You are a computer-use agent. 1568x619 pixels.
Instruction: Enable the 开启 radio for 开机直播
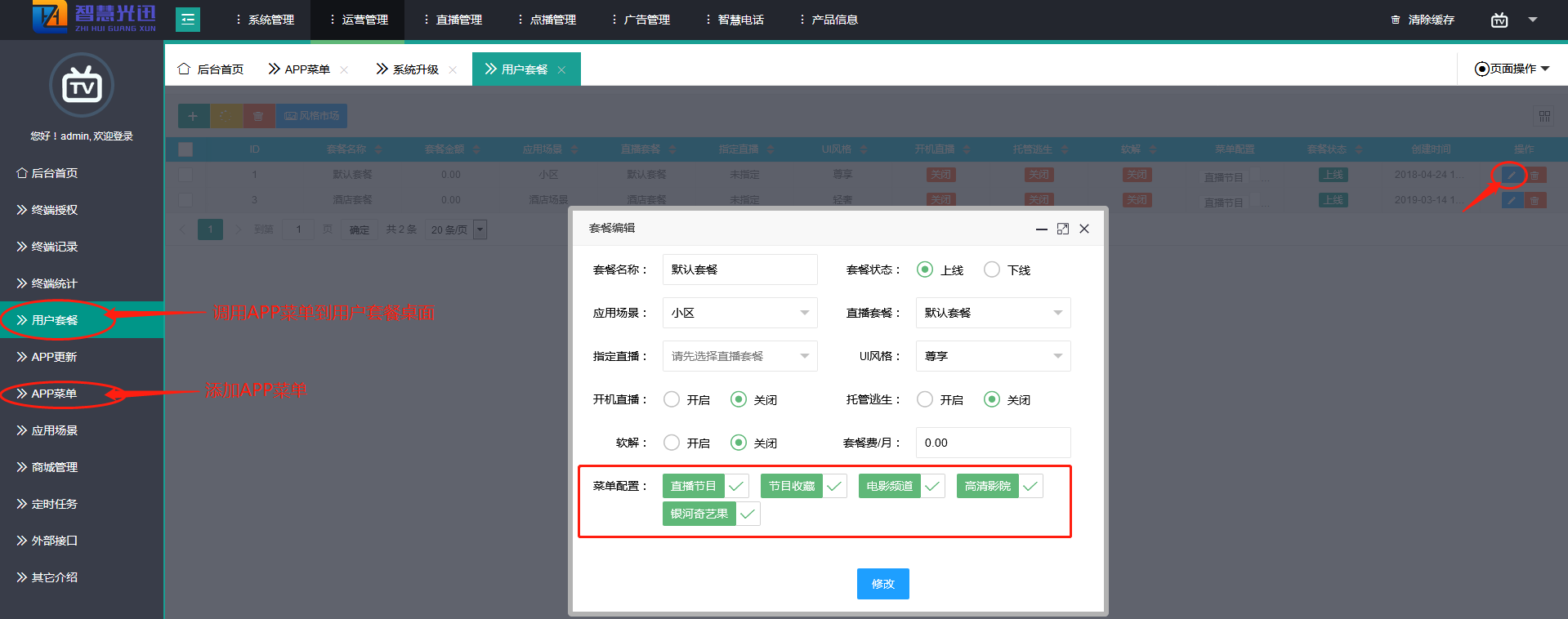point(672,399)
